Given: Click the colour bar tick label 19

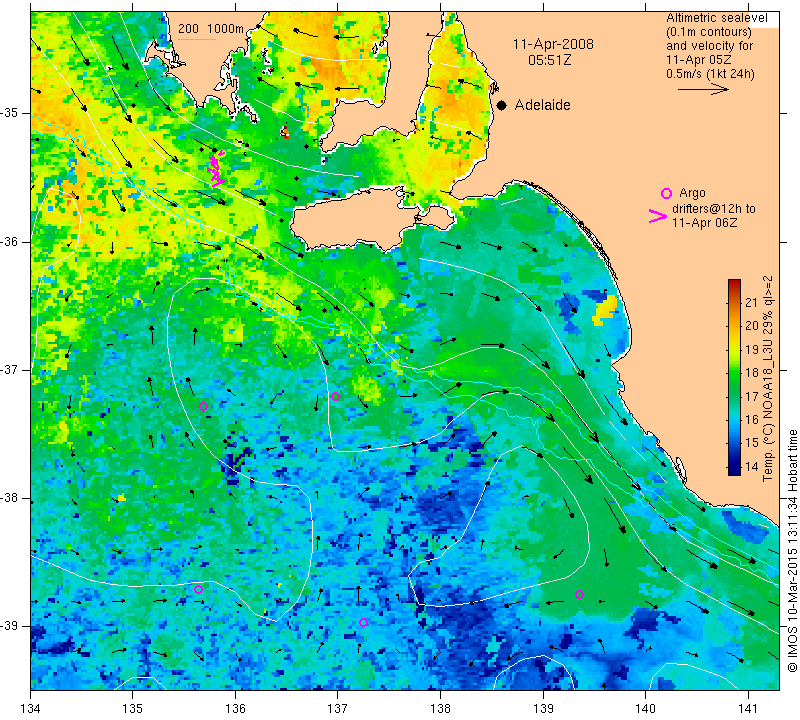Looking at the screenshot, I should 752,350.
